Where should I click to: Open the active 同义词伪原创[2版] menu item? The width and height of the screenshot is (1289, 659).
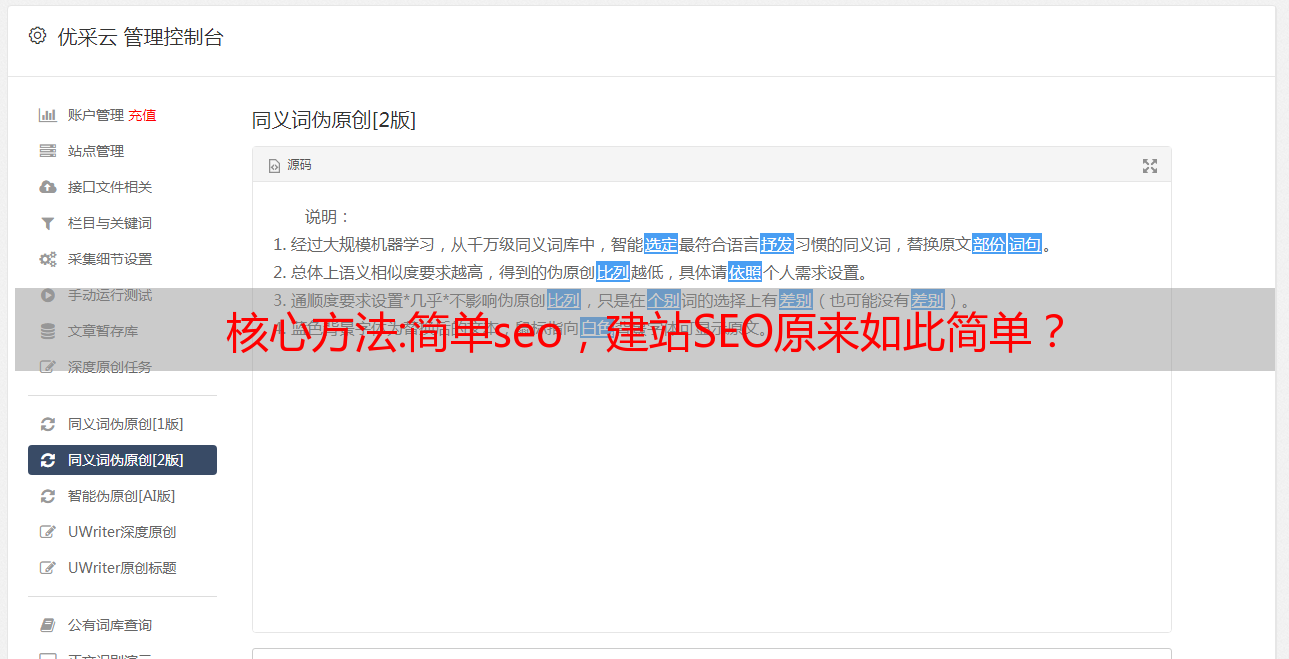coord(122,460)
